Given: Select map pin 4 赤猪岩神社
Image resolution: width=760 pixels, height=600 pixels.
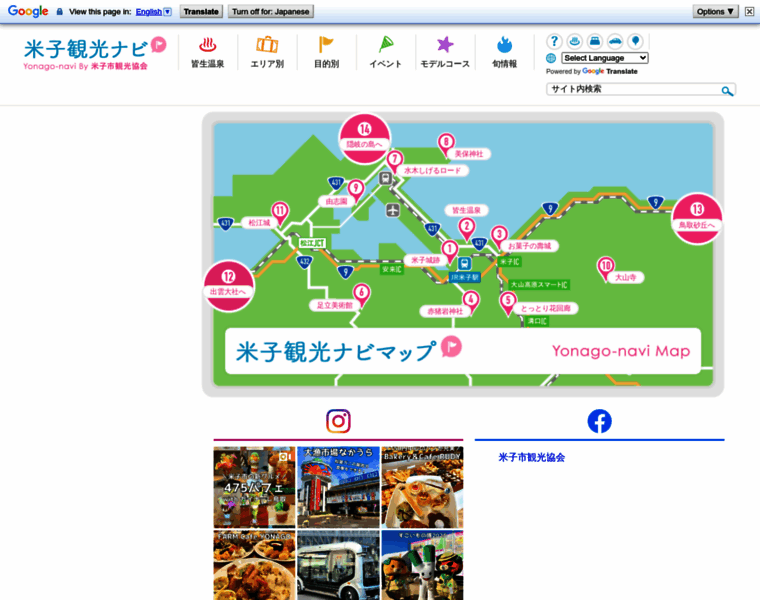Looking at the screenshot, I should 471,301.
